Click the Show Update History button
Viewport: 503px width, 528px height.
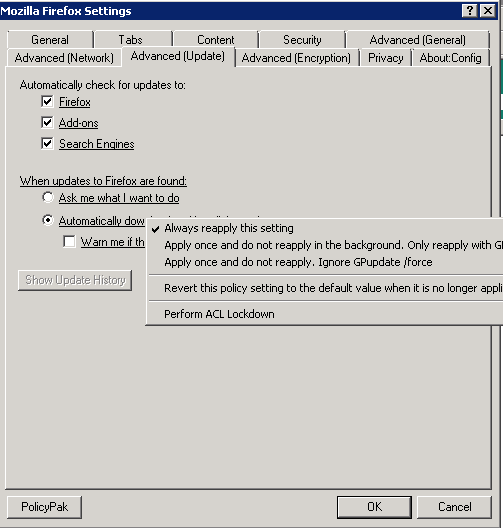click(x=75, y=280)
